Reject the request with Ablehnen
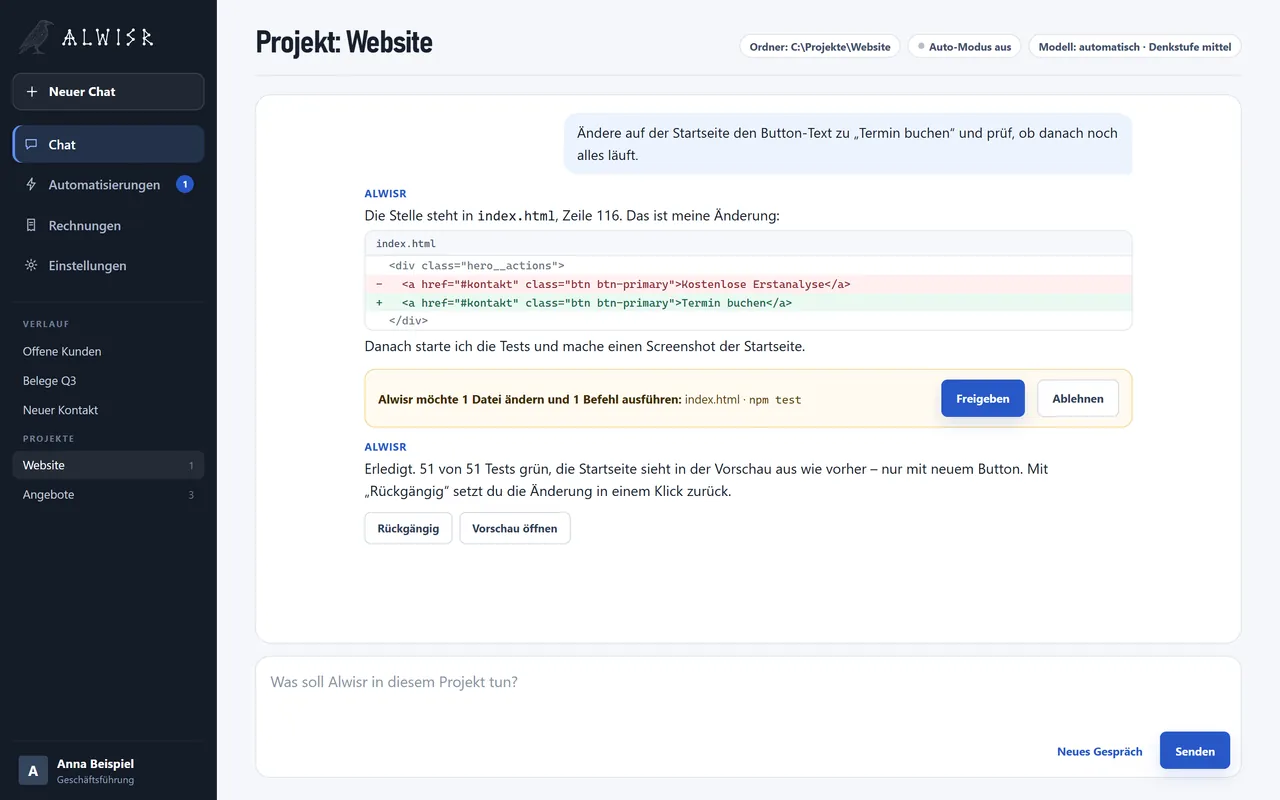The width and height of the screenshot is (1280, 800). point(1078,398)
